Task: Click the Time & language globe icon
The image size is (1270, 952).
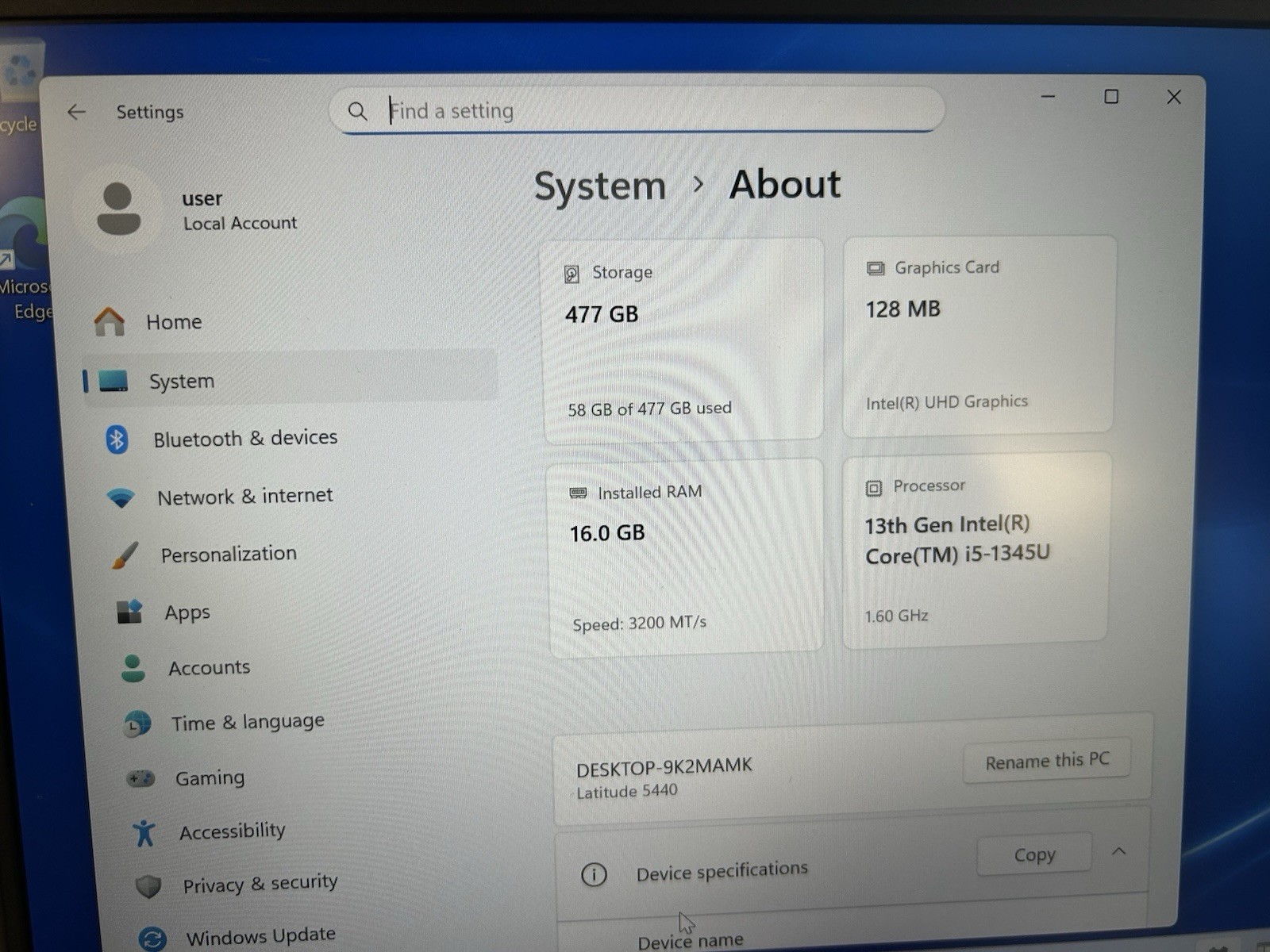Action: pyautogui.click(x=138, y=724)
